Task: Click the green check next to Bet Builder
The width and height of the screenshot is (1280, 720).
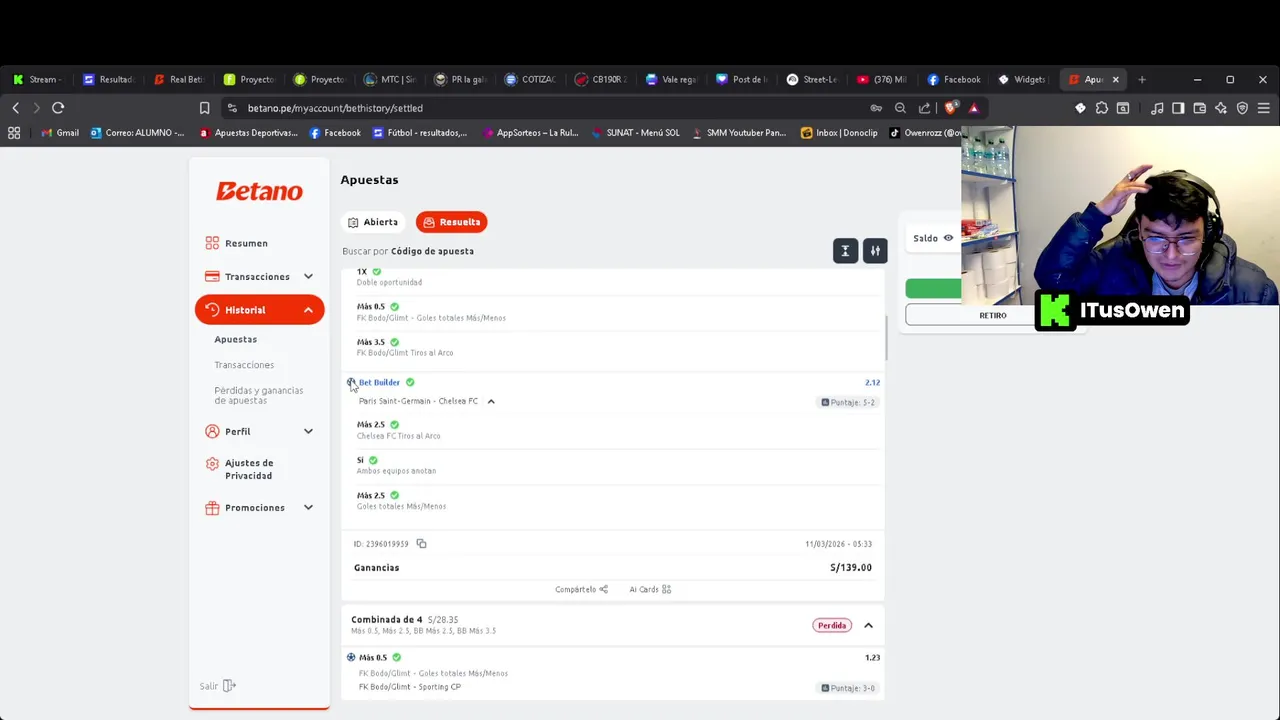Action: 410,382
